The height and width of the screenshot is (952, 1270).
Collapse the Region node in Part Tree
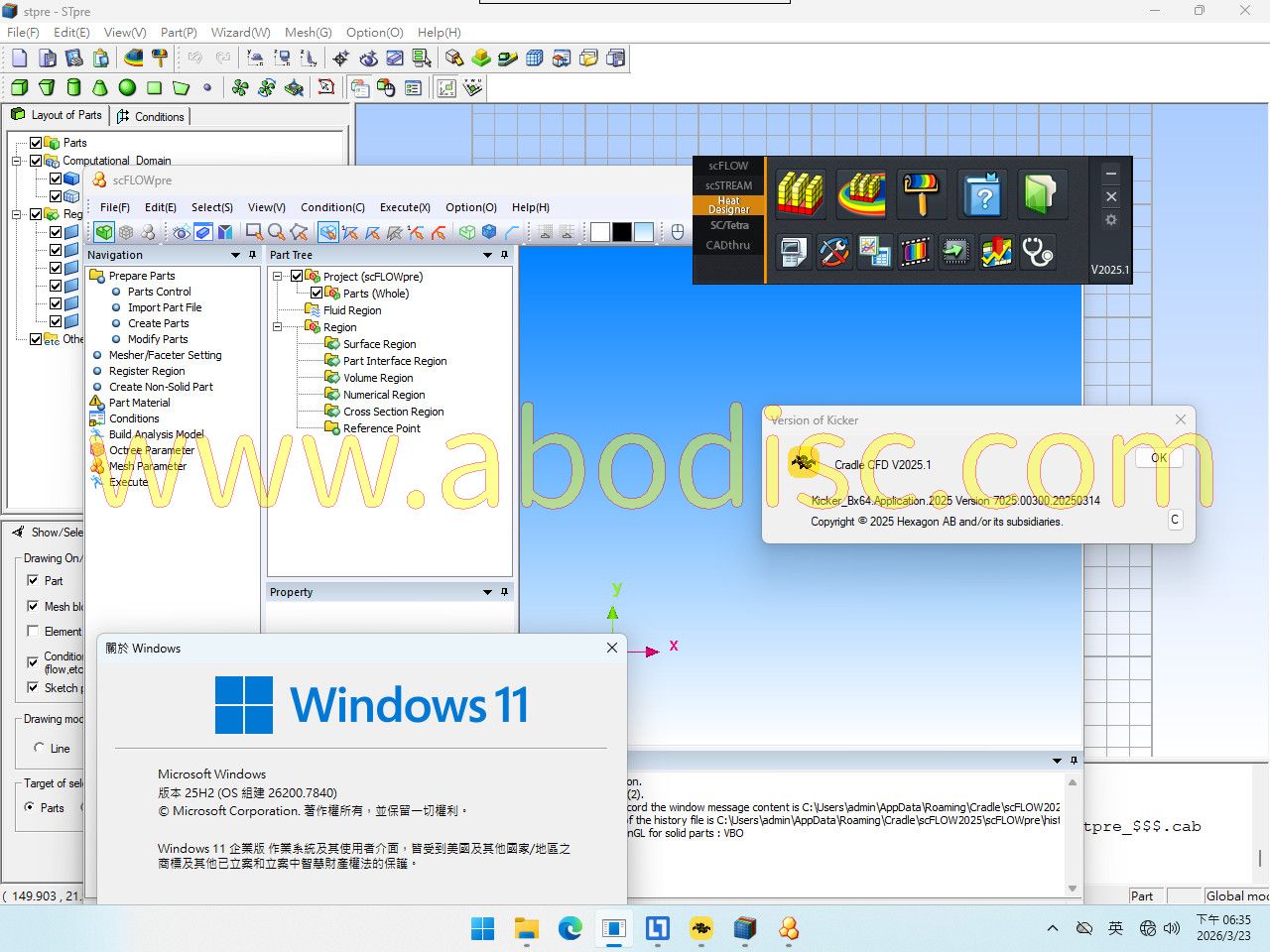click(x=278, y=327)
